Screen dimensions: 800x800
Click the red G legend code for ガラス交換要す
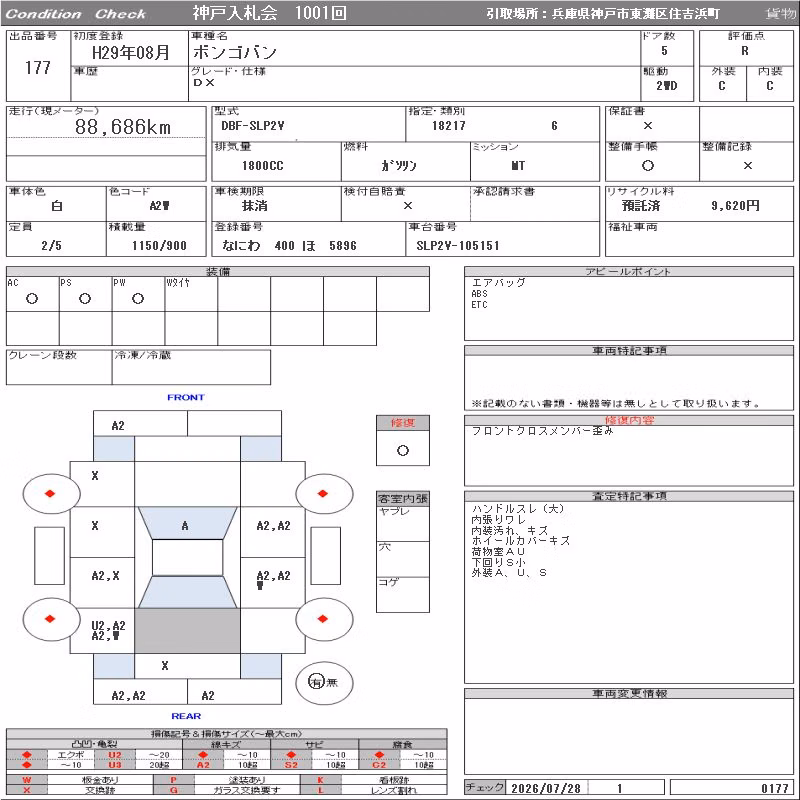(x=173, y=790)
